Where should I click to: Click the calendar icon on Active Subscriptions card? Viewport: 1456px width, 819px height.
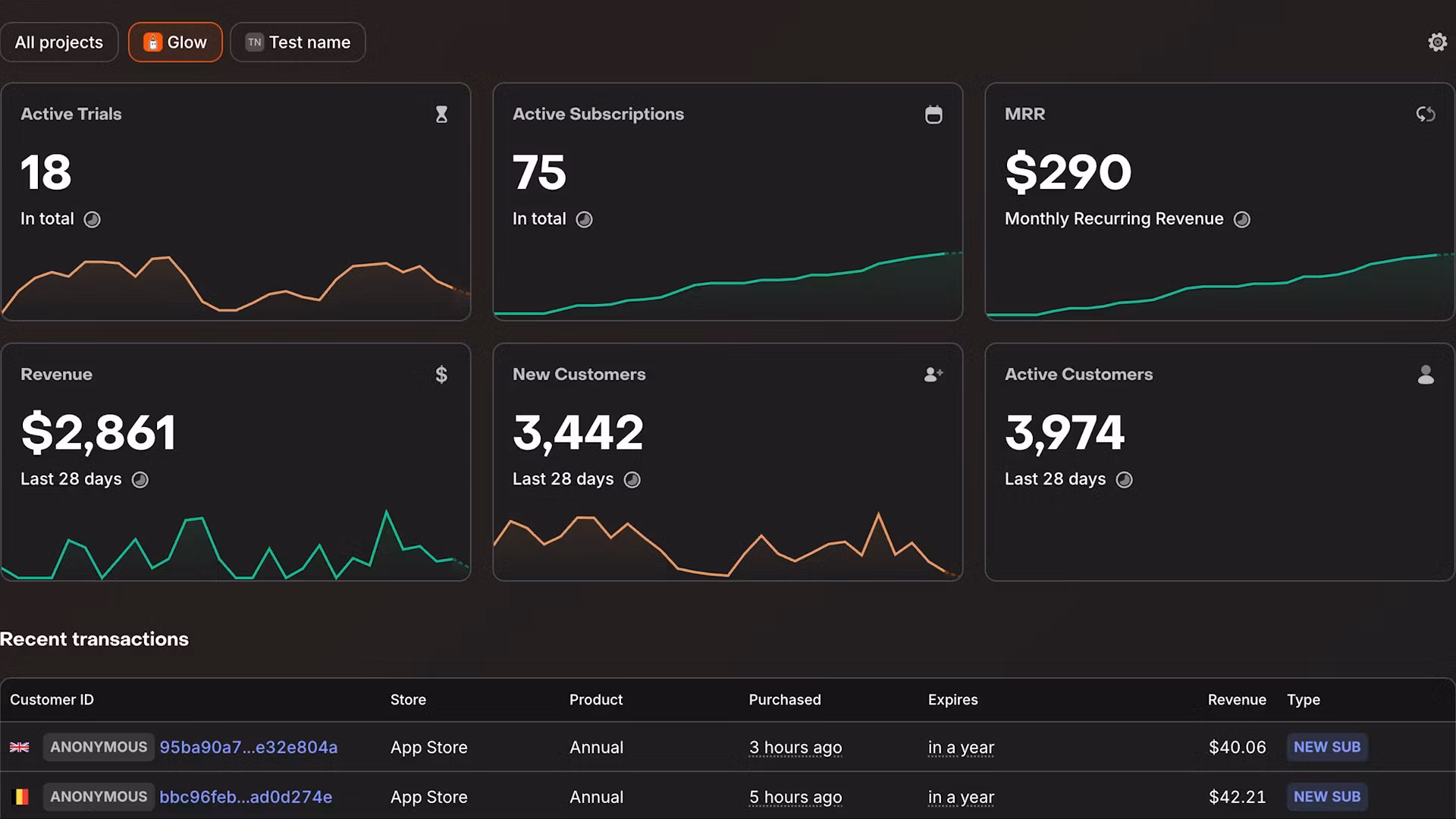[x=934, y=114]
